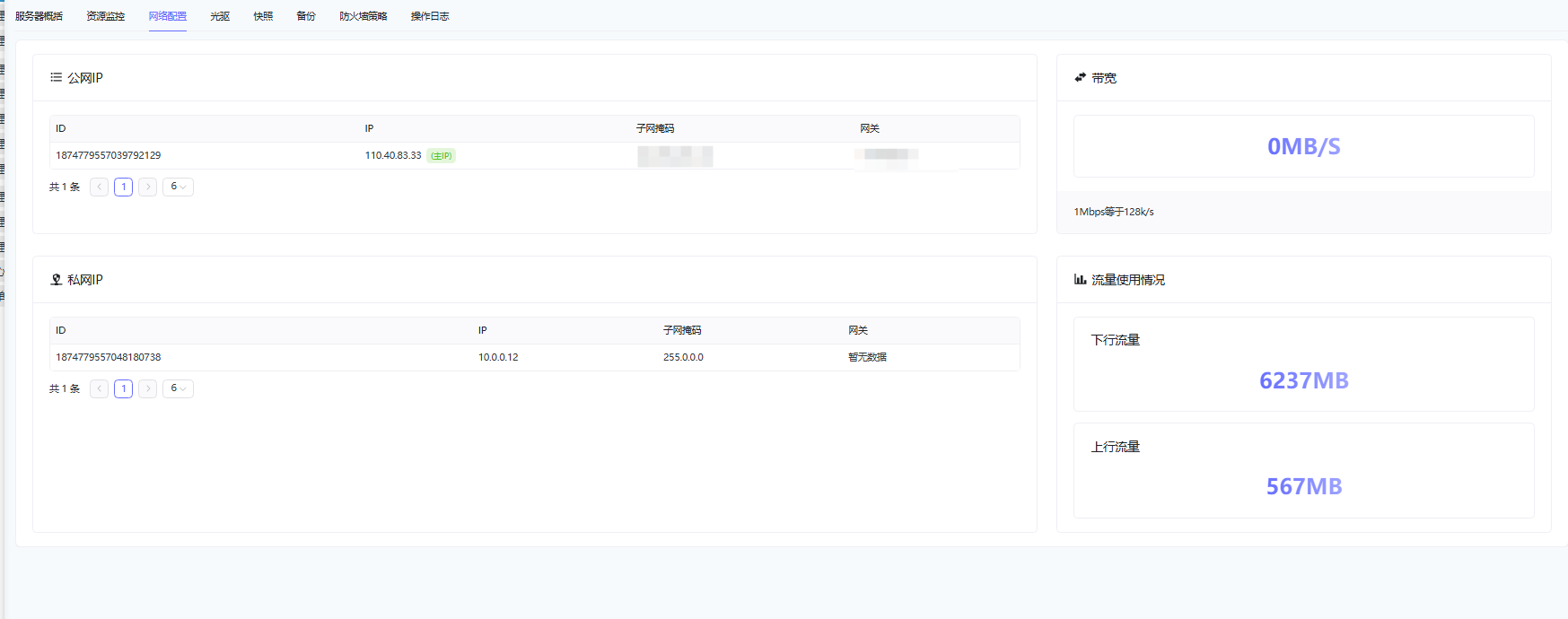Click public IP address 110.40.83.33
This screenshot has height=619, width=1568.
click(x=392, y=155)
